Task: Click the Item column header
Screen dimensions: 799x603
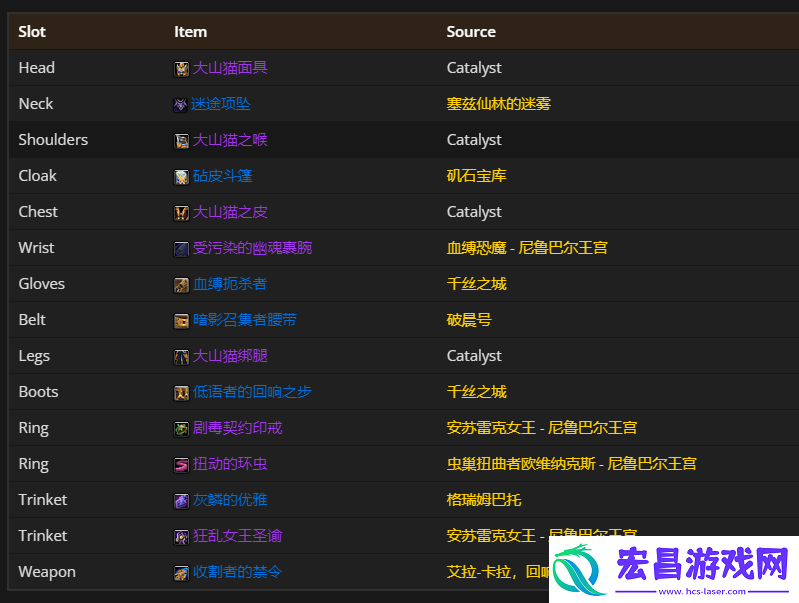Action: (191, 32)
